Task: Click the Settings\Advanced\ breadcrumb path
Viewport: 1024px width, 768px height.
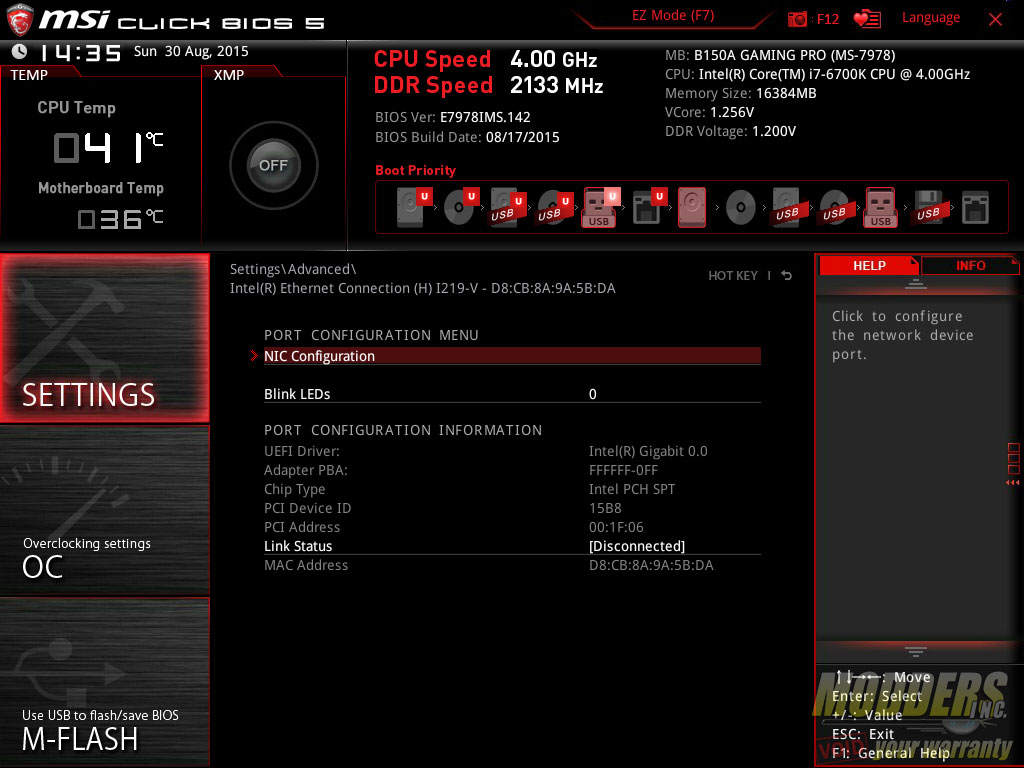Action: 293,269
